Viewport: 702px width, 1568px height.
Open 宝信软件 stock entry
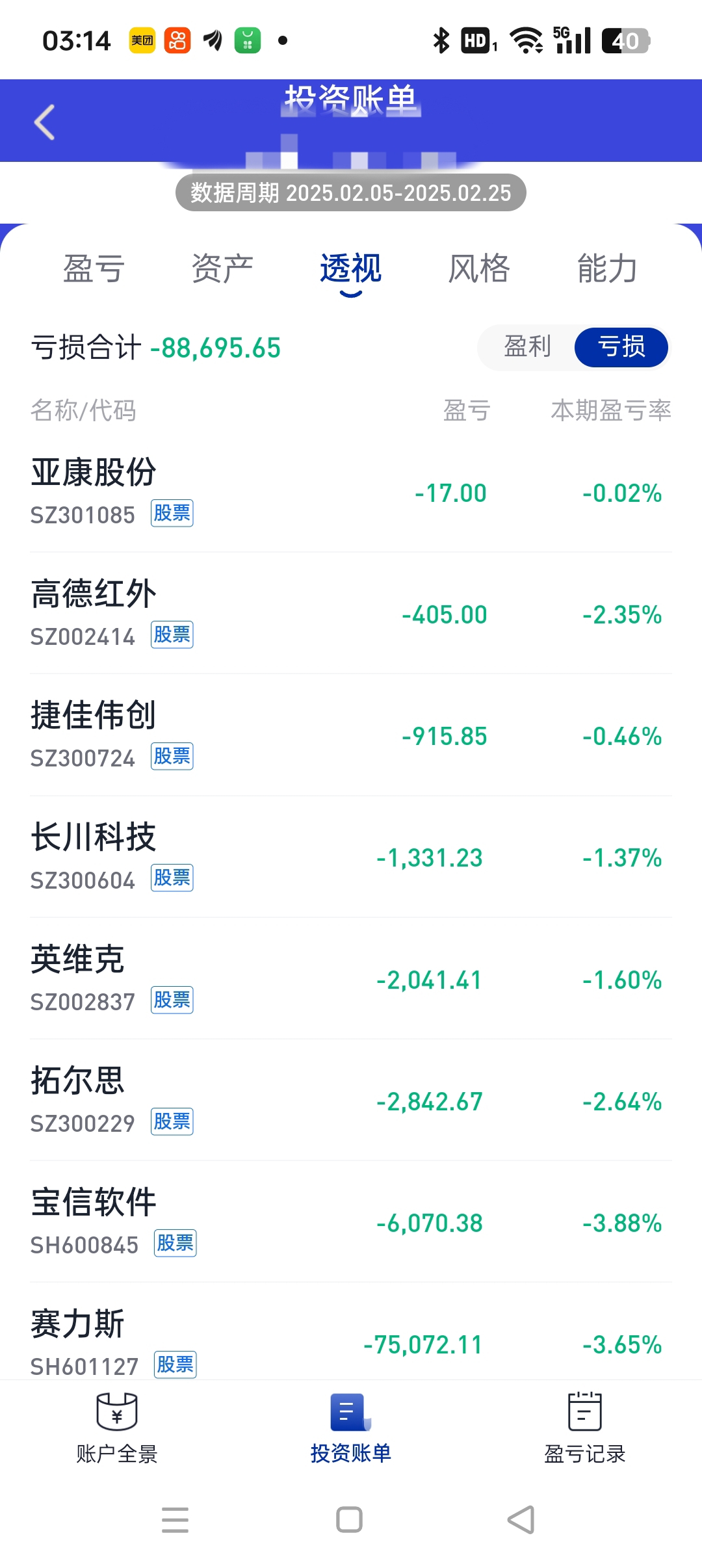pos(351,1222)
